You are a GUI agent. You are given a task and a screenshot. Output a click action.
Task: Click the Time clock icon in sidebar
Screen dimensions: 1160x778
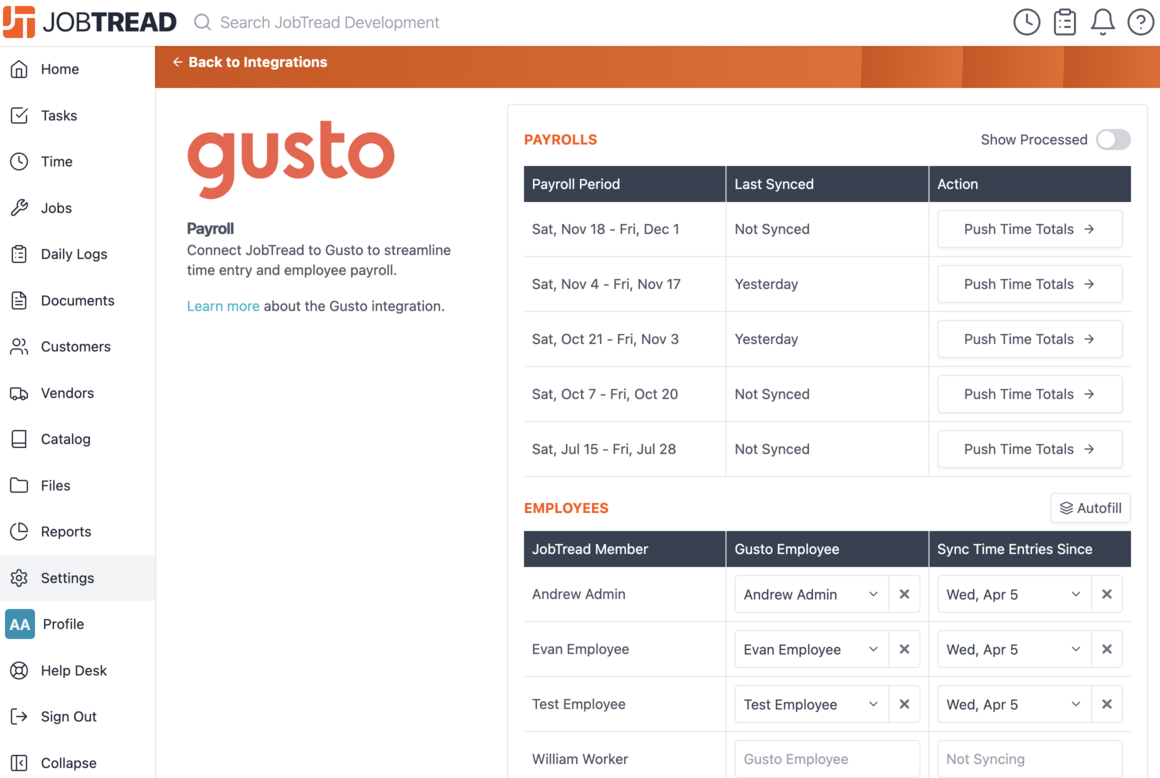coord(19,161)
